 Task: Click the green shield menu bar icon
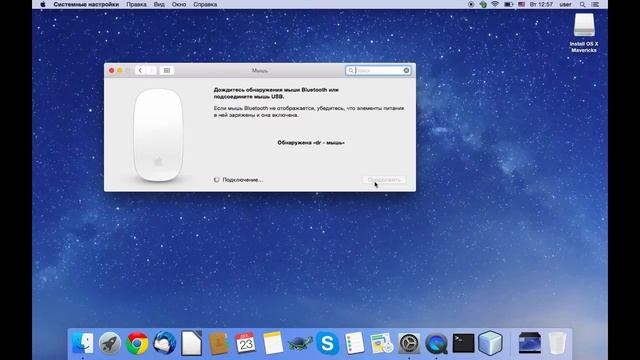click(x=483, y=4)
